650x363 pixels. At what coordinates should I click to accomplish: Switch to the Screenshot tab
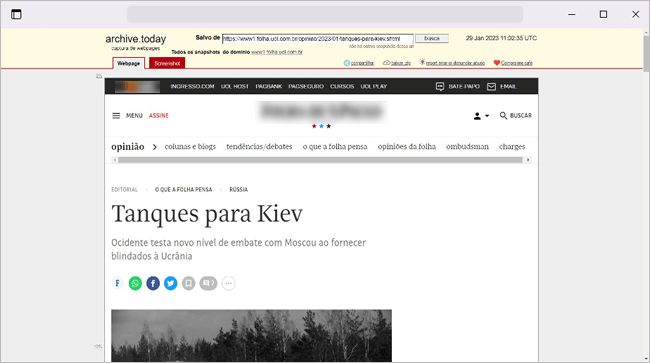coord(167,63)
